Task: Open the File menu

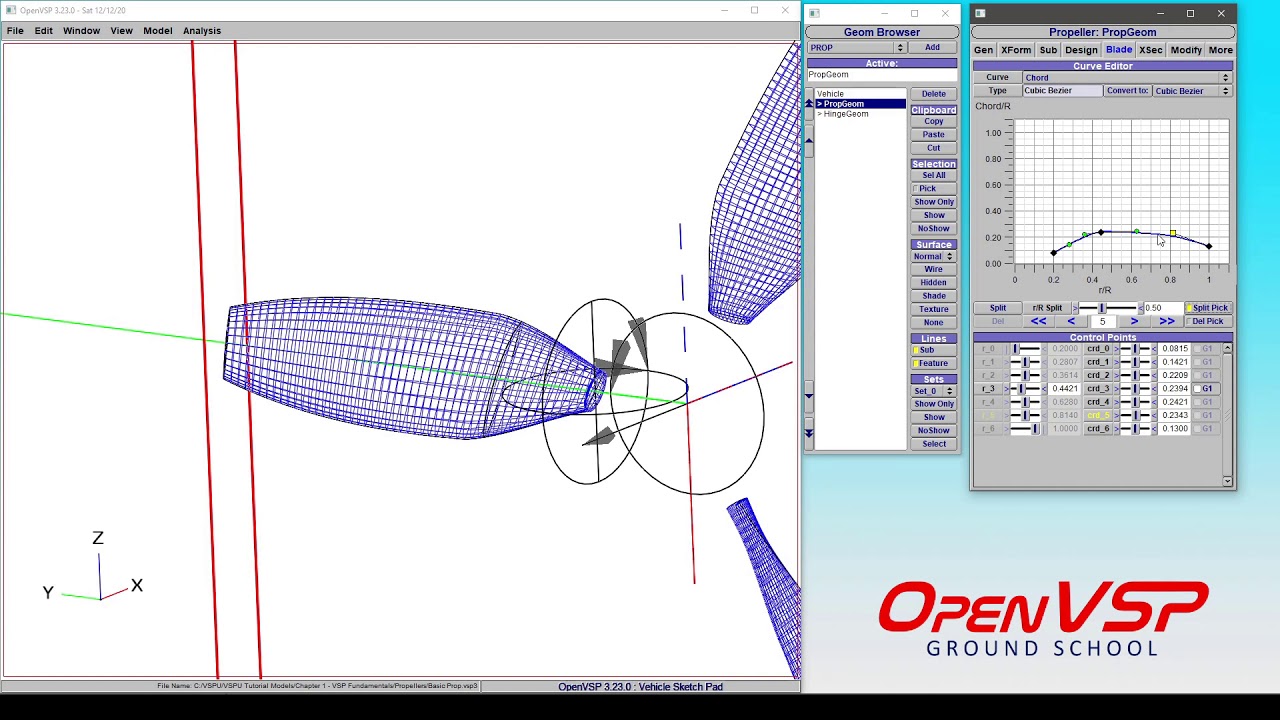Action: (x=15, y=31)
